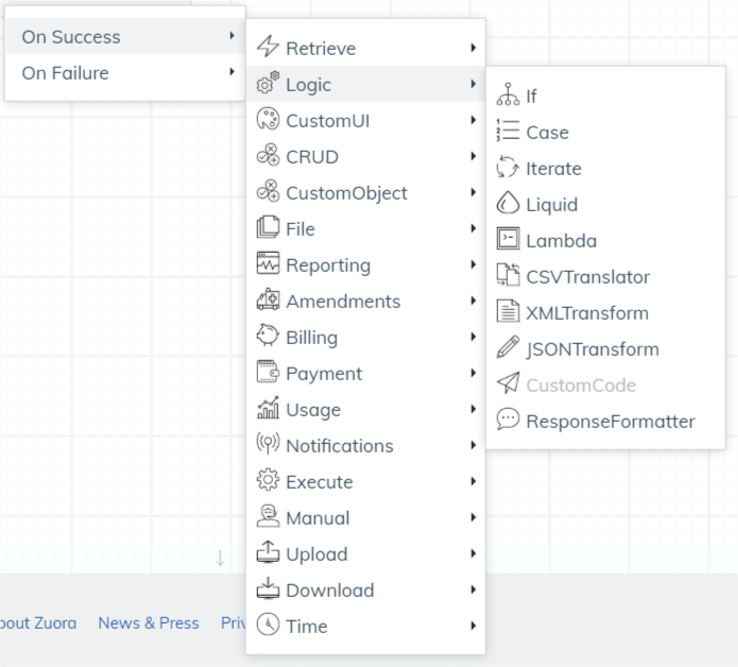This screenshot has width=738, height=667.
Task: Expand the On Failure submenu arrow
Action: [x=232, y=72]
